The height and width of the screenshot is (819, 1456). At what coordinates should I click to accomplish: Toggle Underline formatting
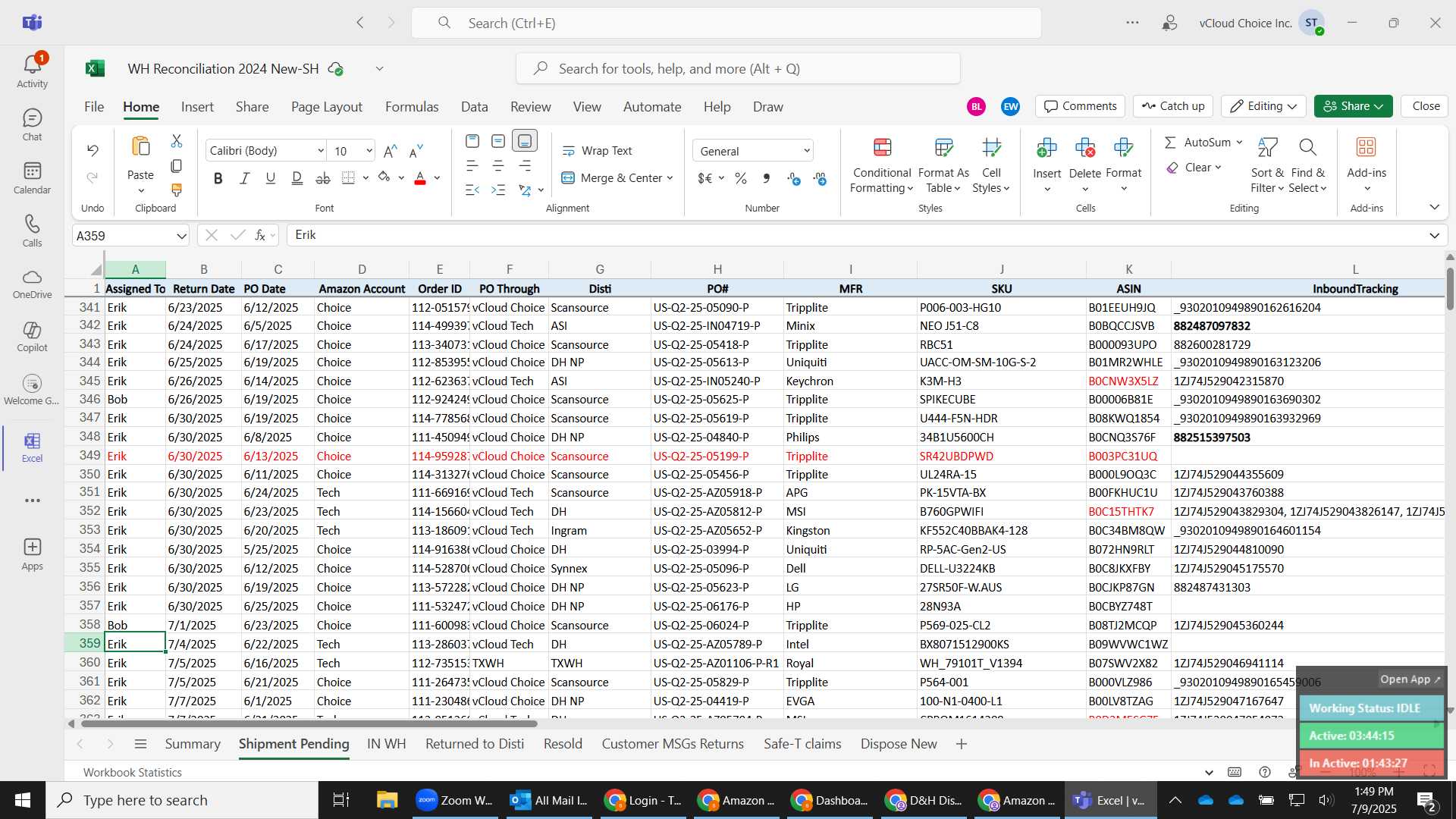(x=271, y=178)
